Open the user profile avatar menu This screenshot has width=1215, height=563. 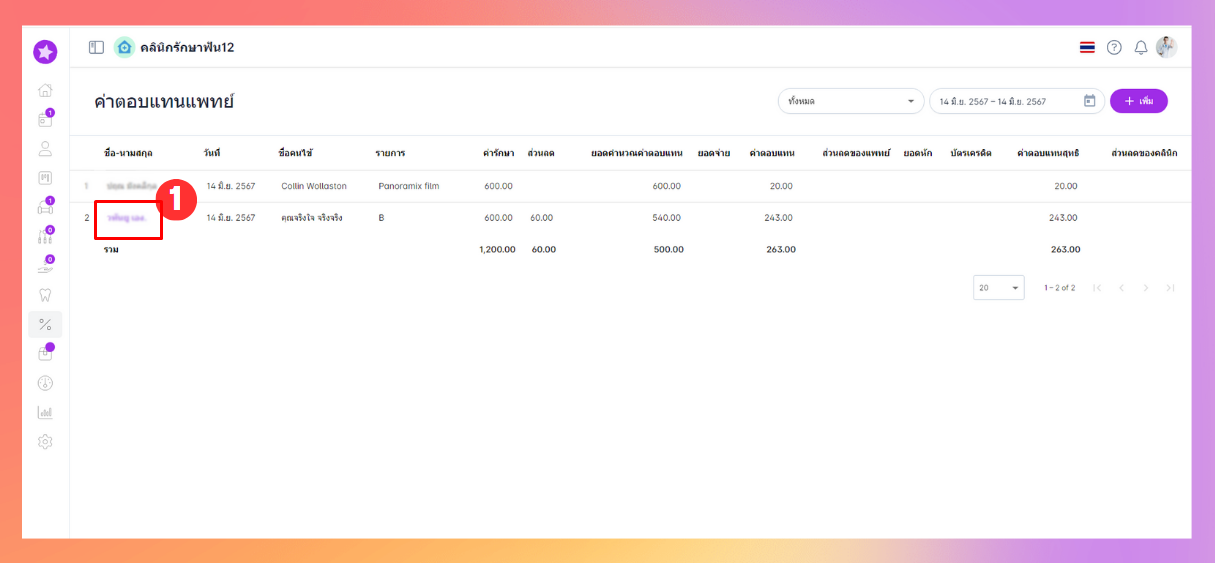[x=1166, y=47]
